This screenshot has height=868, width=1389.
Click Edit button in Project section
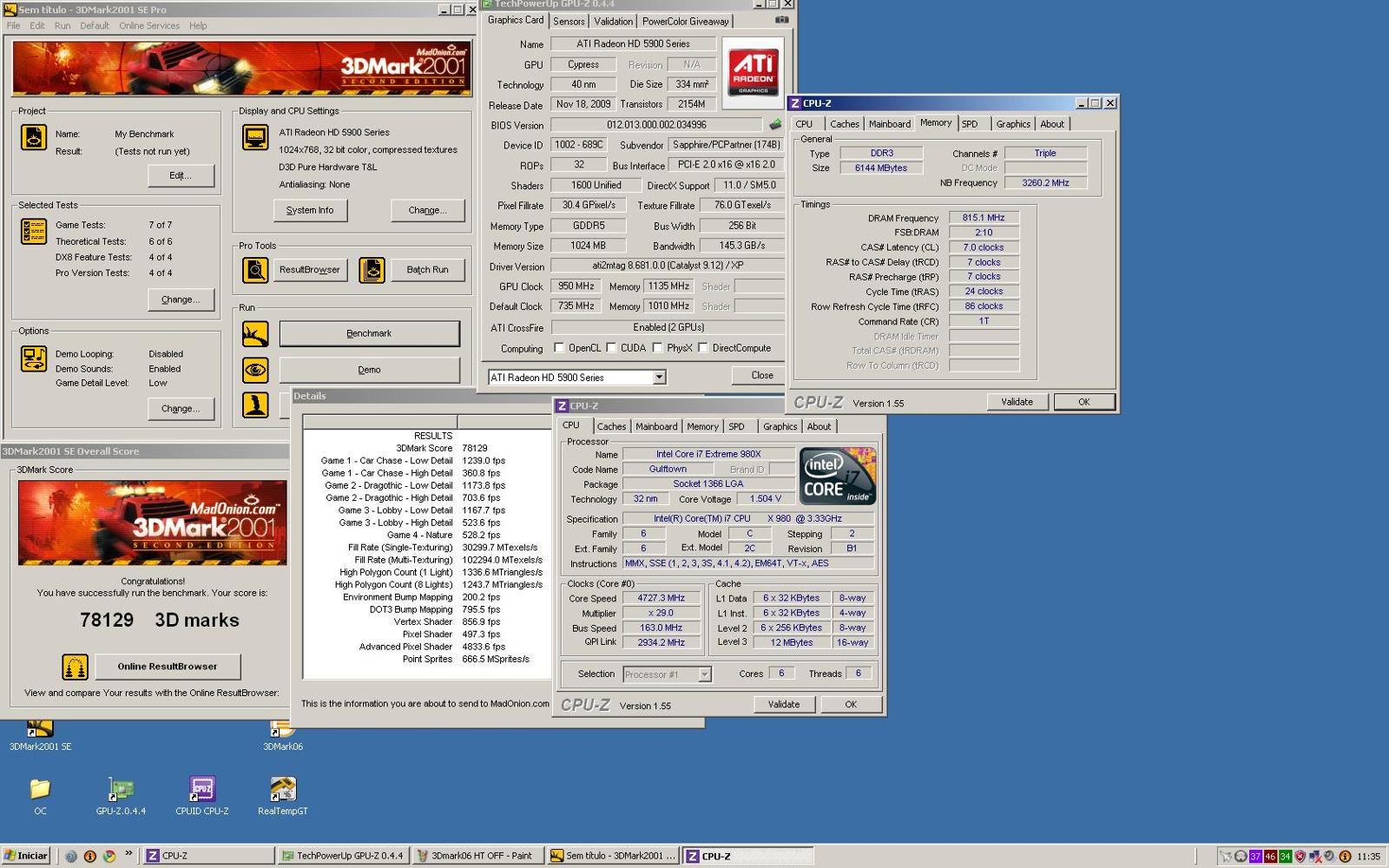click(x=181, y=175)
